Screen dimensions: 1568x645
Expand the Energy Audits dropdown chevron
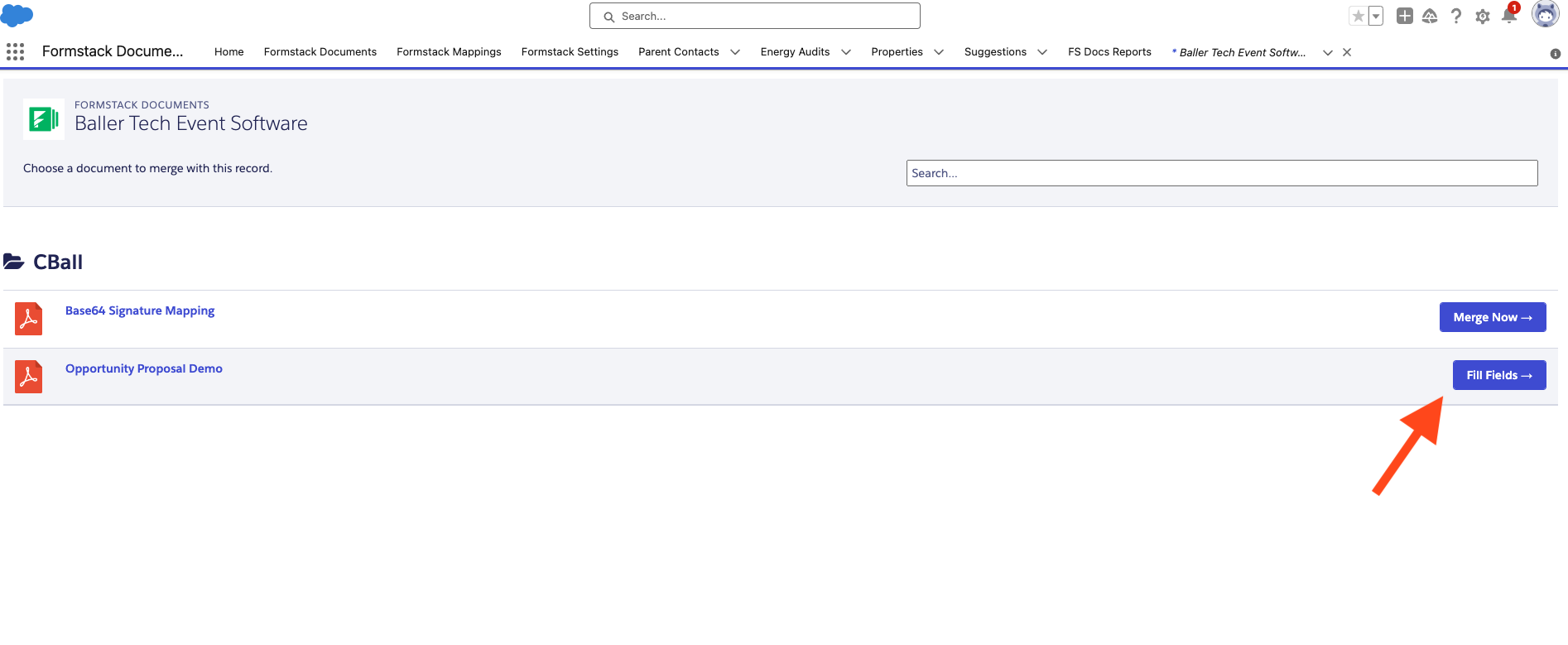(846, 52)
